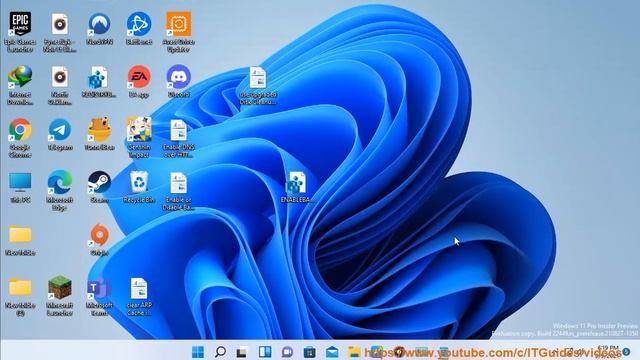Launch the Origin desktop shortcut

click(x=99, y=240)
